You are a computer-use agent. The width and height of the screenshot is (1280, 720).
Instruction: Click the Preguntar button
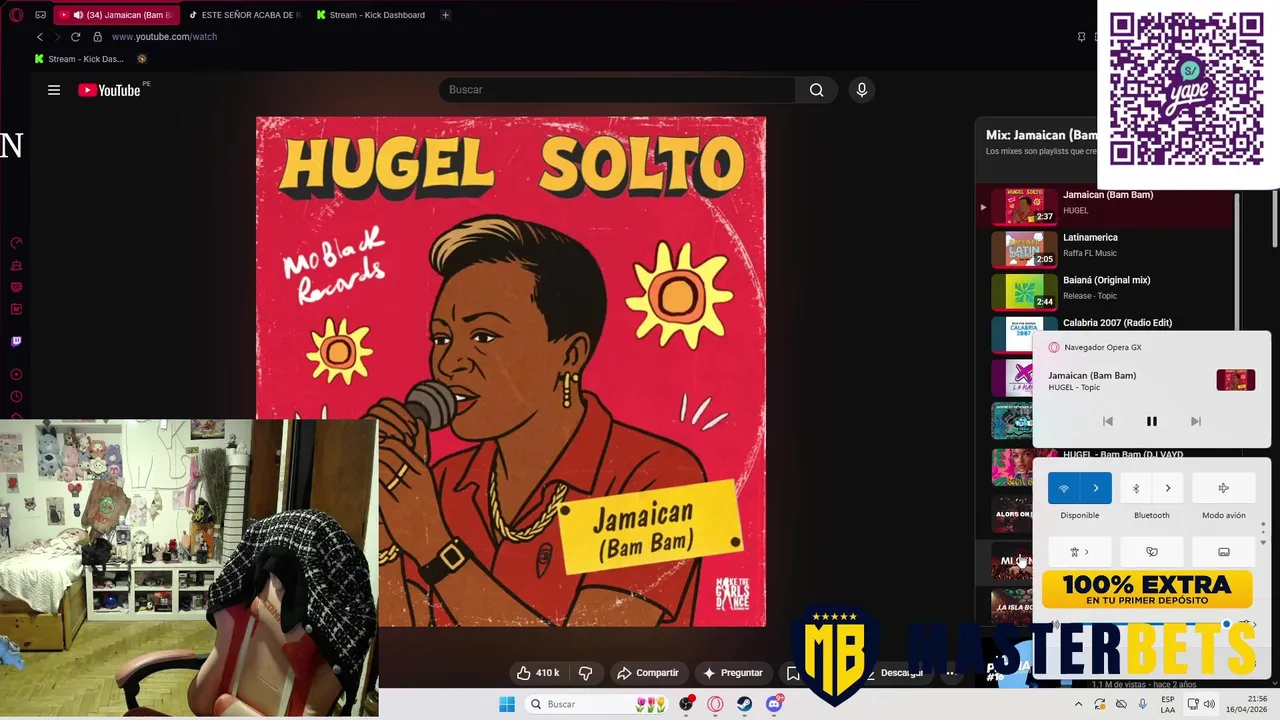[733, 673]
